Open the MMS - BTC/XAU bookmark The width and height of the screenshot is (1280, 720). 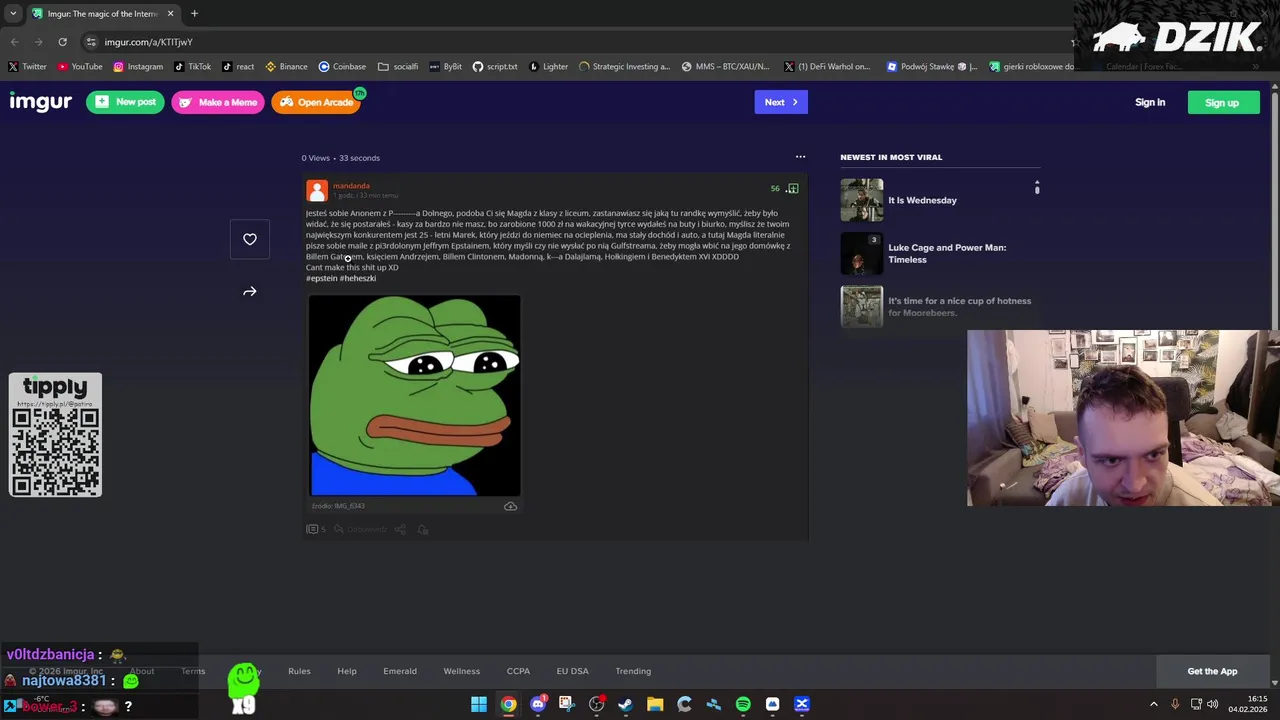click(x=725, y=67)
